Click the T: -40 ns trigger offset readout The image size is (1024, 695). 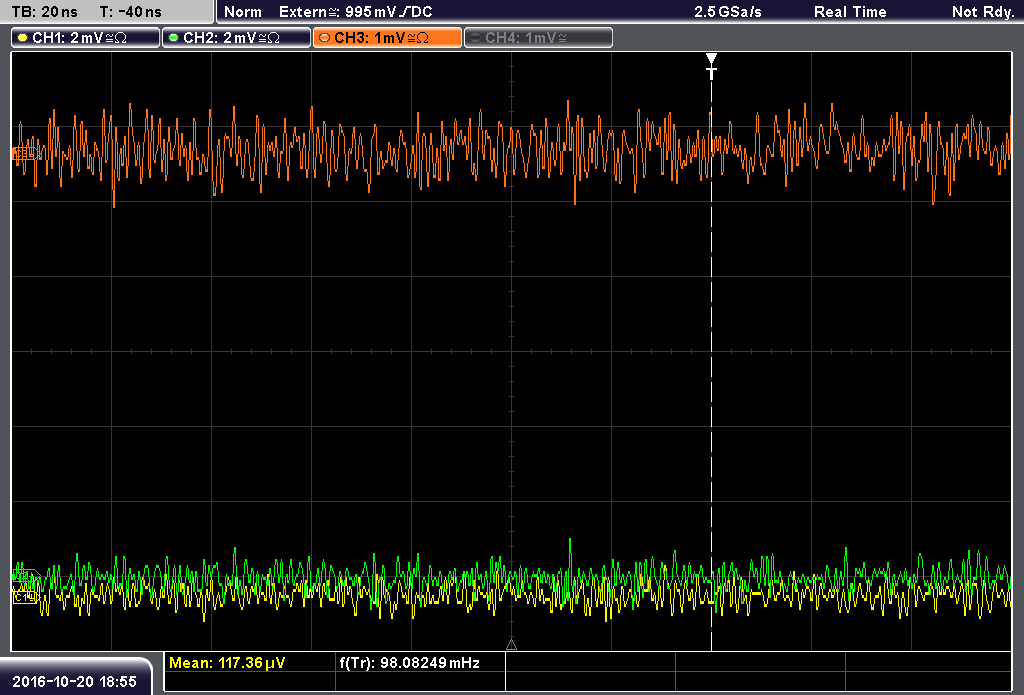point(131,12)
